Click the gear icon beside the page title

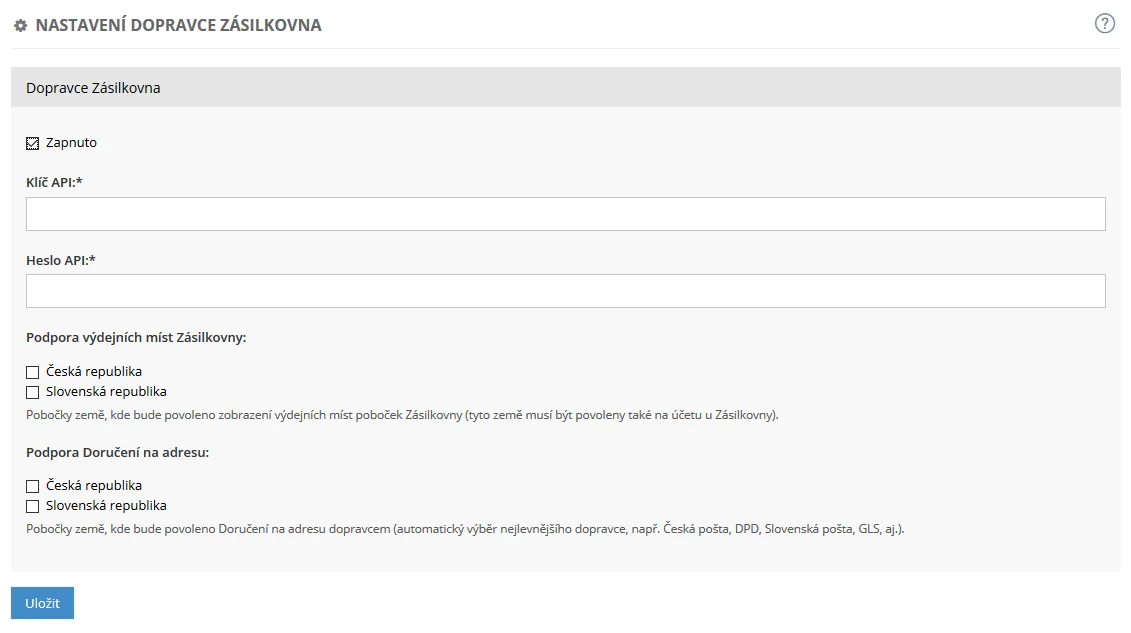20,25
